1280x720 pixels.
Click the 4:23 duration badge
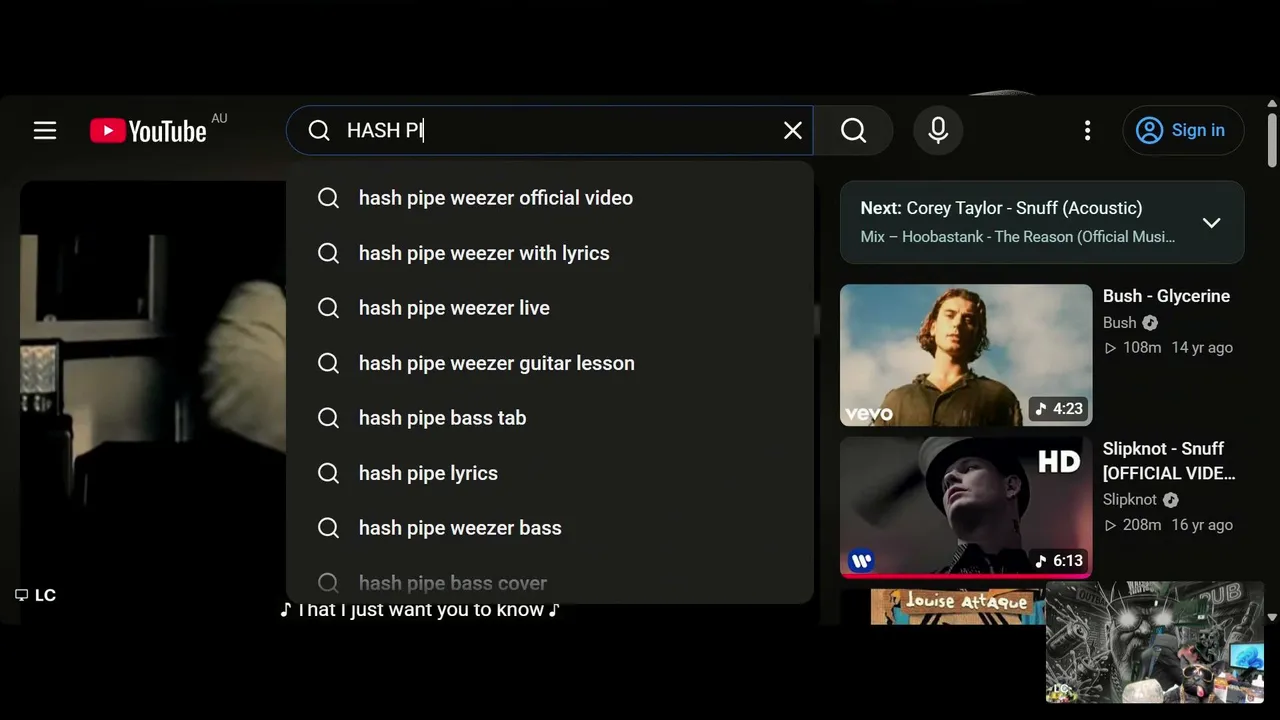[x=1058, y=408]
